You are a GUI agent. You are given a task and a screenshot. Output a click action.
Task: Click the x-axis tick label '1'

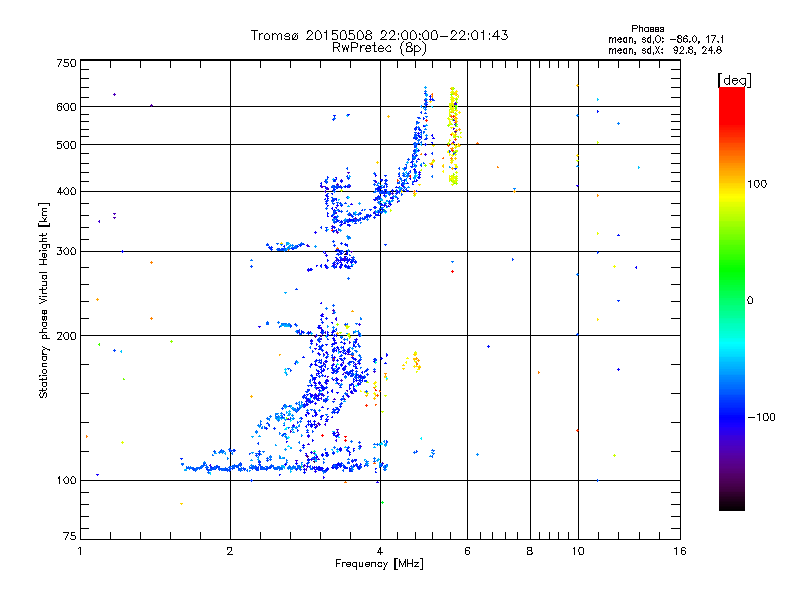pos(80,551)
